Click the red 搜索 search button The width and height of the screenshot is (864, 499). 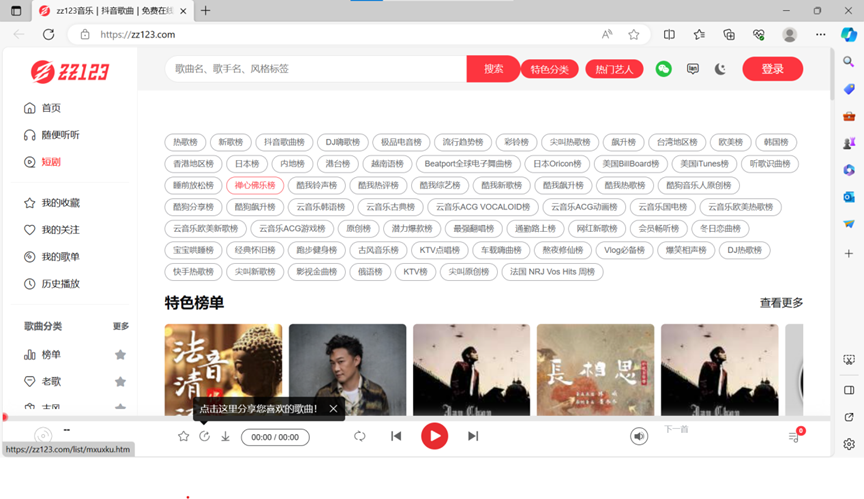click(x=493, y=69)
